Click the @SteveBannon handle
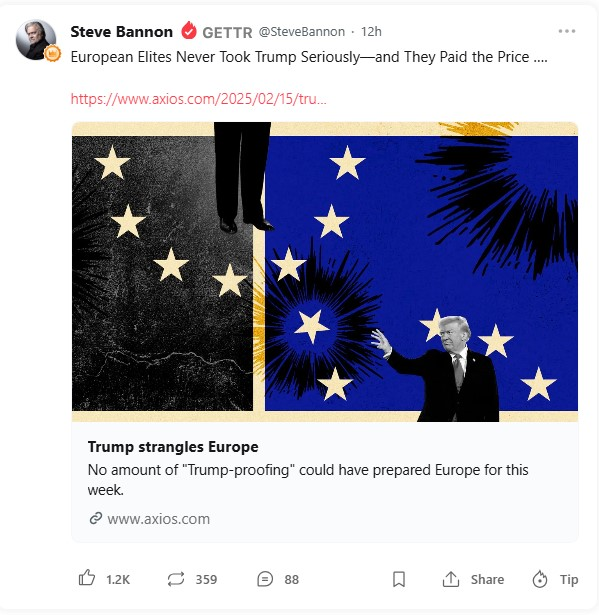 (x=302, y=31)
